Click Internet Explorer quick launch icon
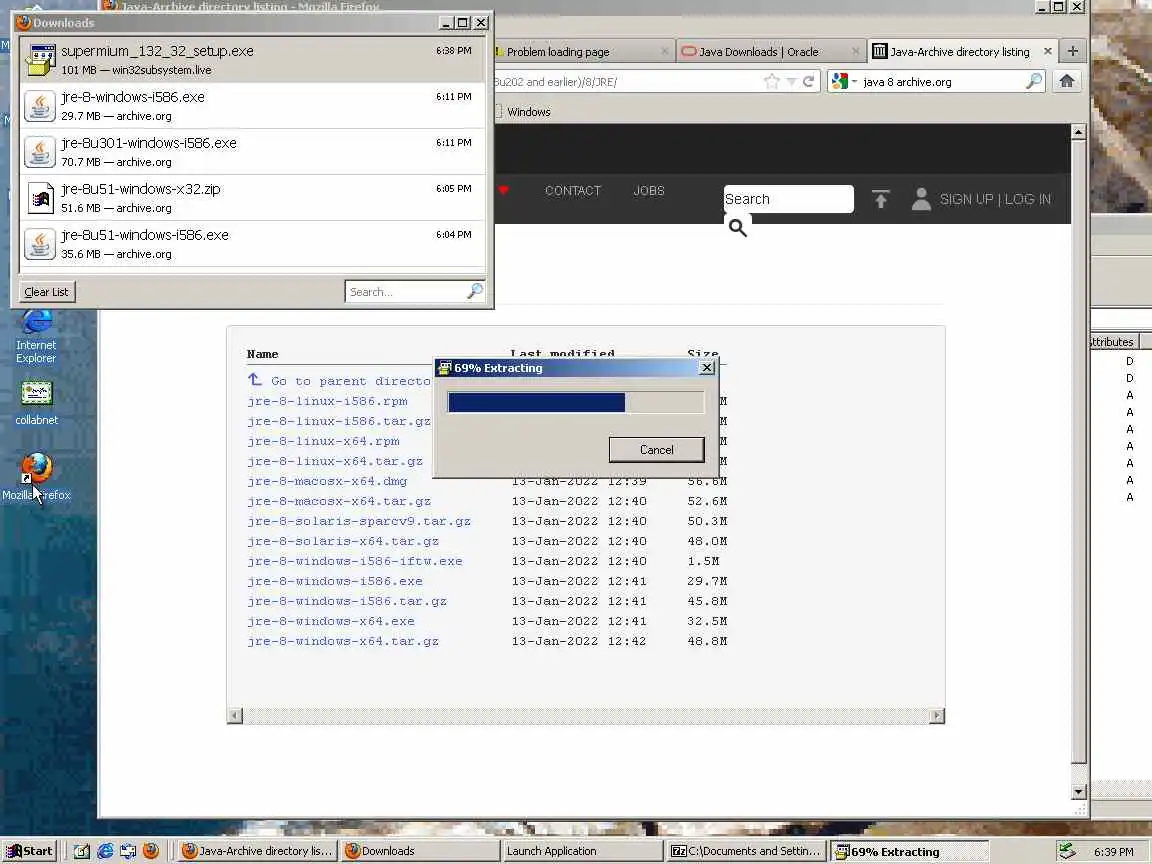The width and height of the screenshot is (1152, 864). [105, 851]
